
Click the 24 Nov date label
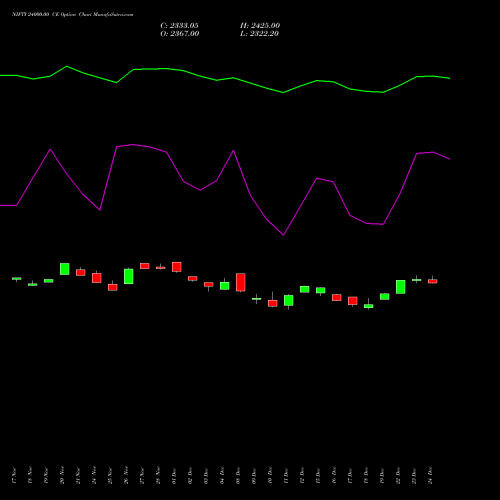coord(94,475)
